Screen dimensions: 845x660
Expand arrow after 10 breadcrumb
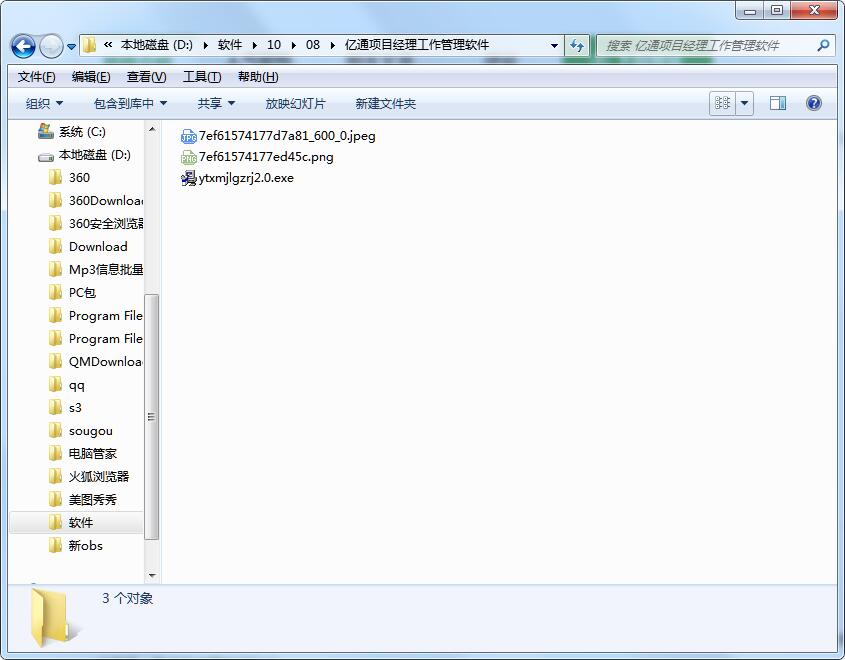click(x=293, y=45)
